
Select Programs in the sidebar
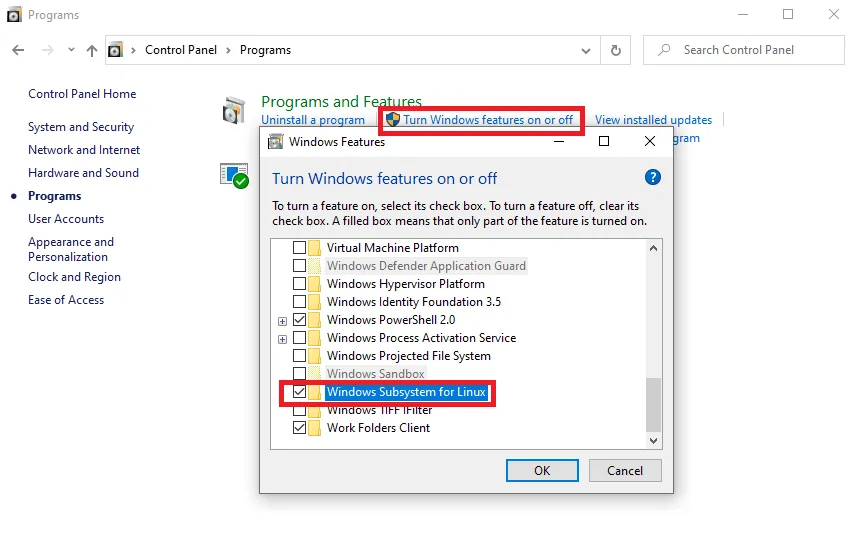pyautogui.click(x=55, y=196)
